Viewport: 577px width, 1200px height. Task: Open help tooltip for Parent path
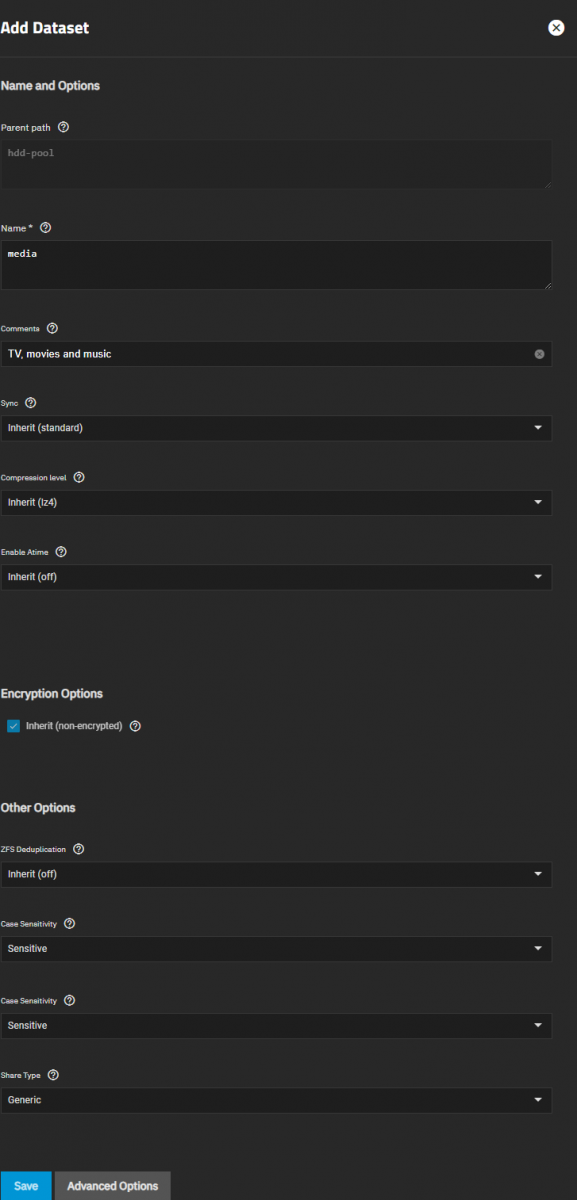(x=64, y=127)
